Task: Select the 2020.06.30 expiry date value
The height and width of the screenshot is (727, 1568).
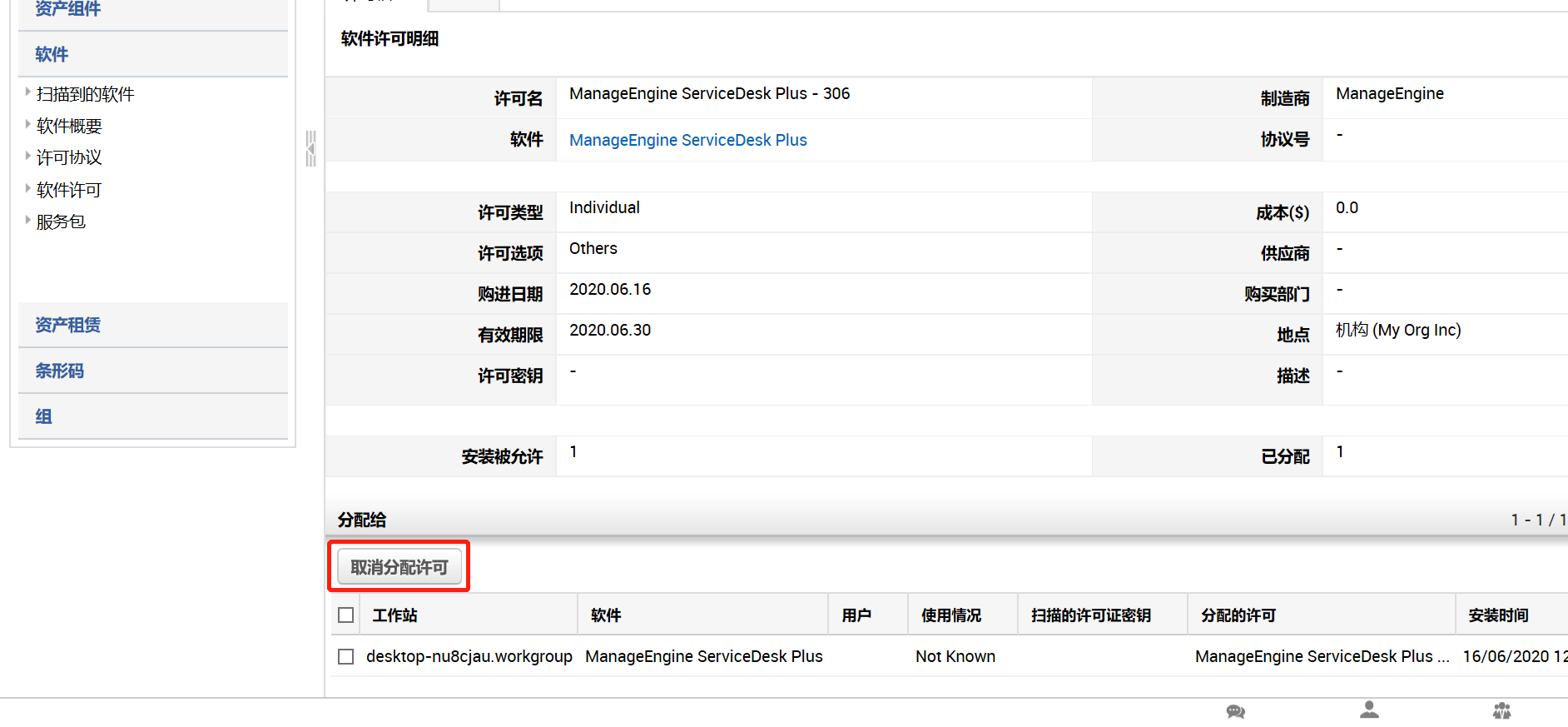Action: (x=610, y=330)
